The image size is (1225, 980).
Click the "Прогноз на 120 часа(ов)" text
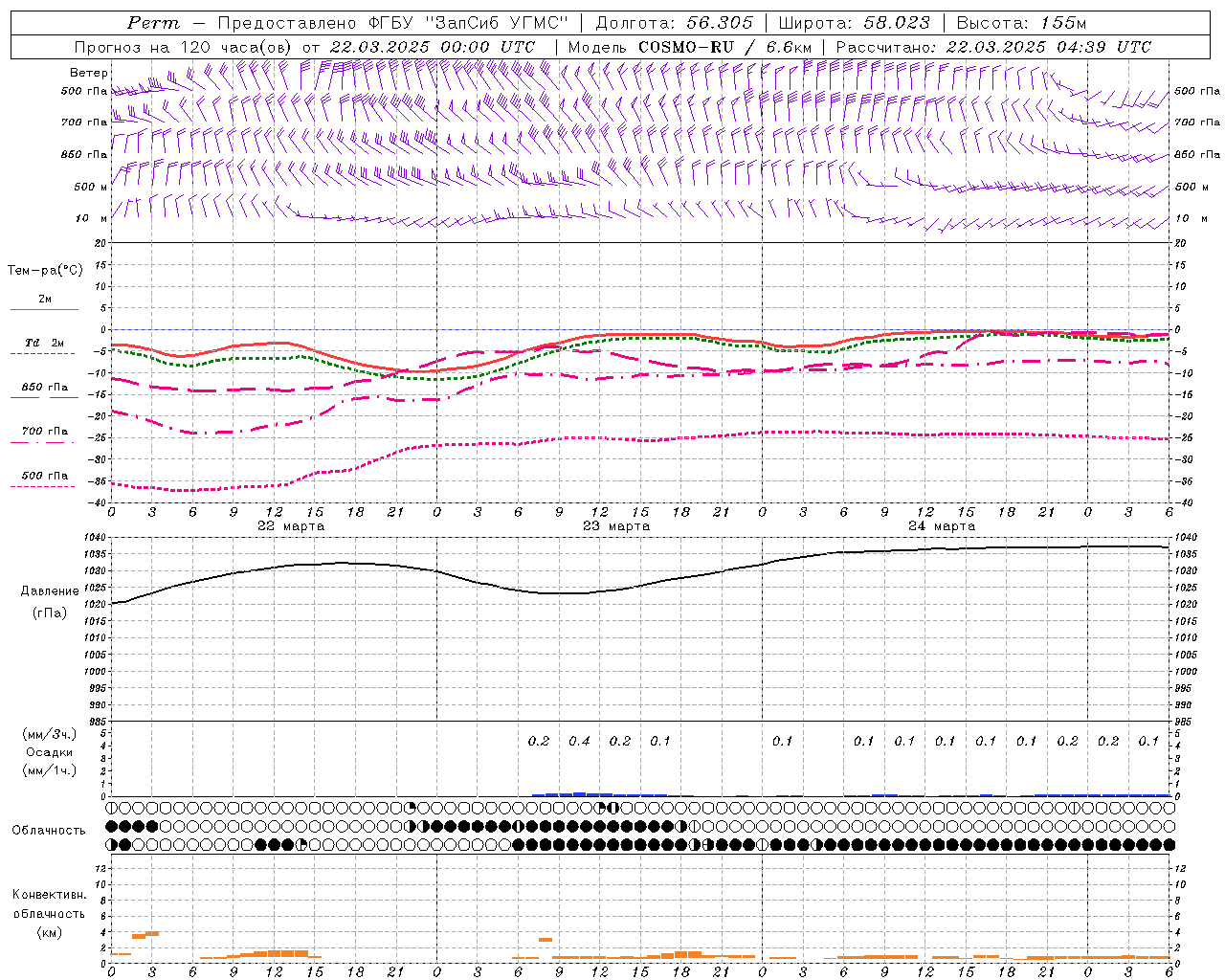point(184,47)
